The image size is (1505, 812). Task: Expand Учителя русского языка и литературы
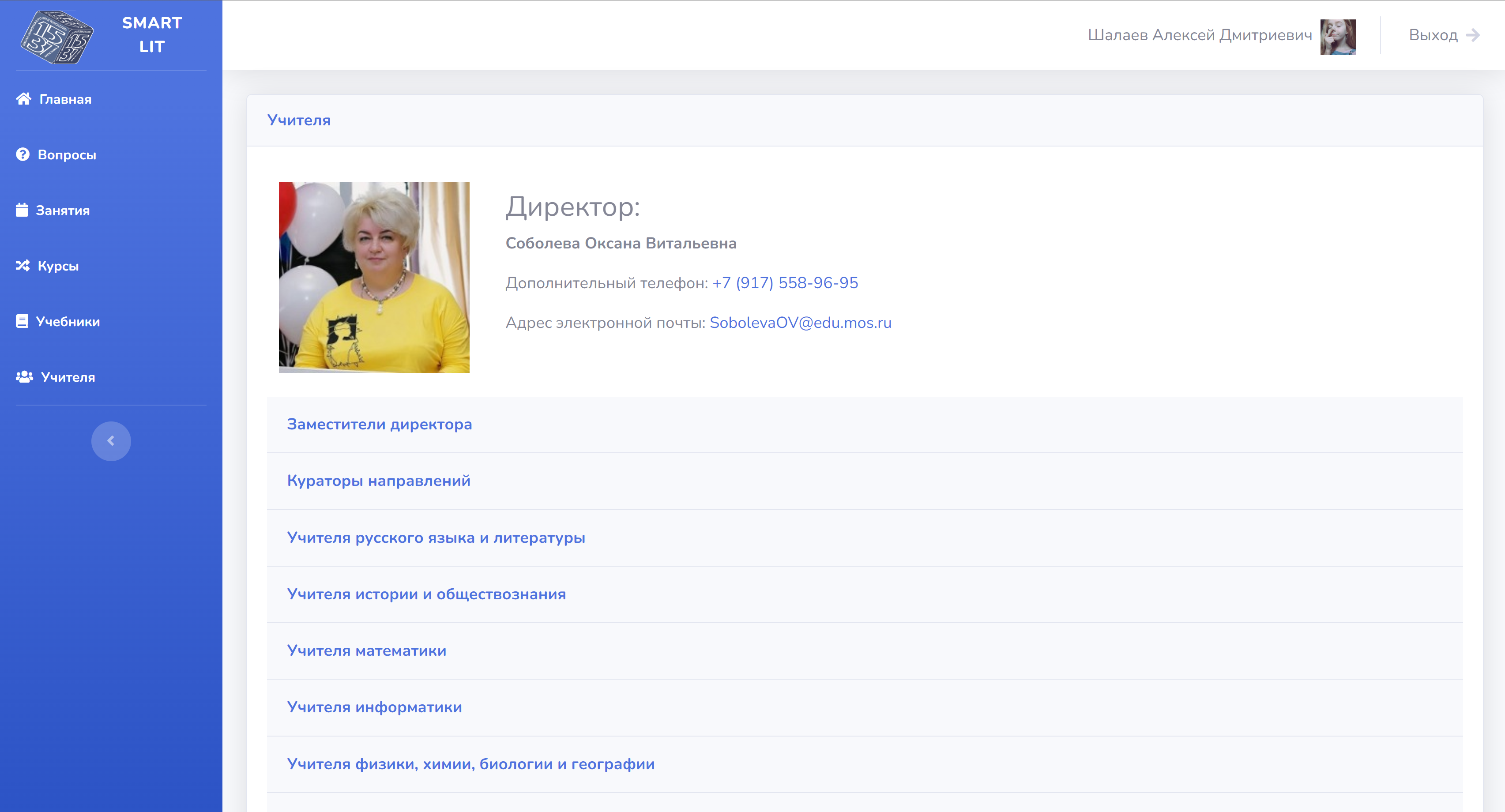[865, 538]
